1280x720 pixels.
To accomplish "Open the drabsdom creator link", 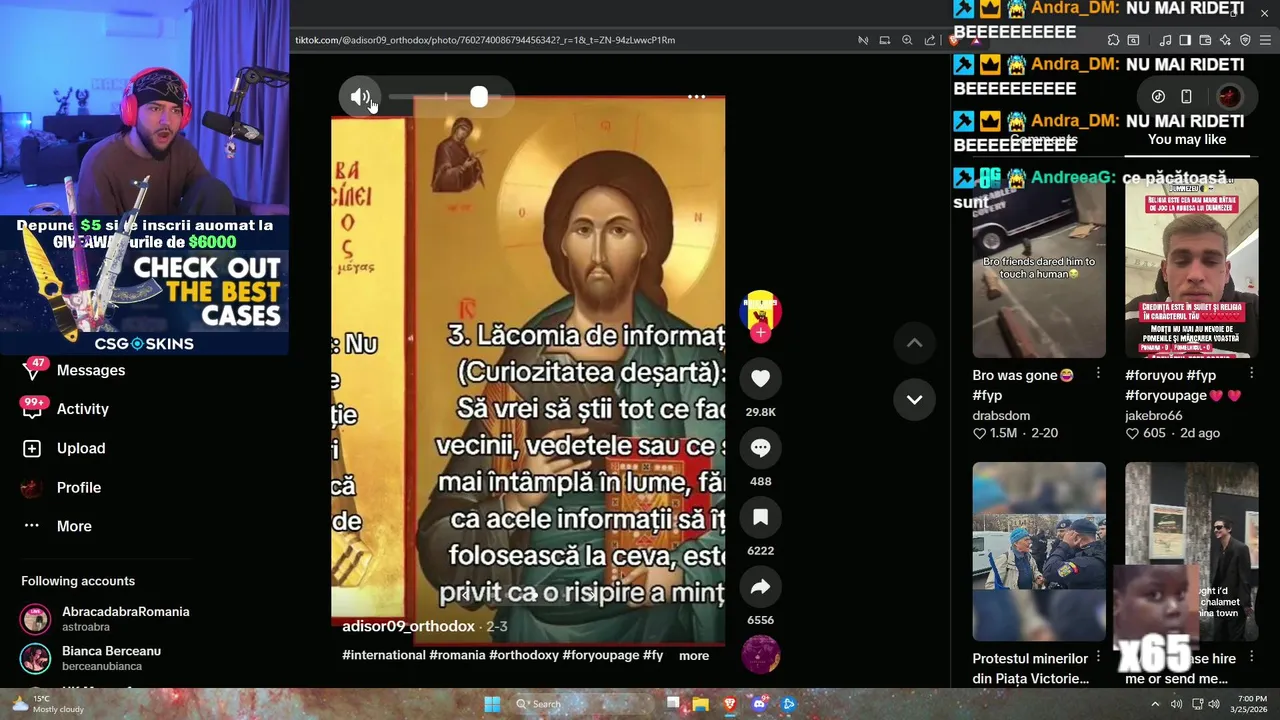I will coord(1001,415).
